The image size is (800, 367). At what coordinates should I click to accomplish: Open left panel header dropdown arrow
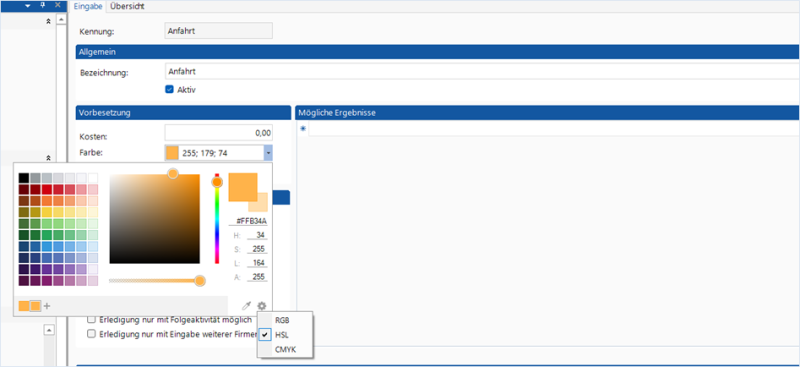28,5
